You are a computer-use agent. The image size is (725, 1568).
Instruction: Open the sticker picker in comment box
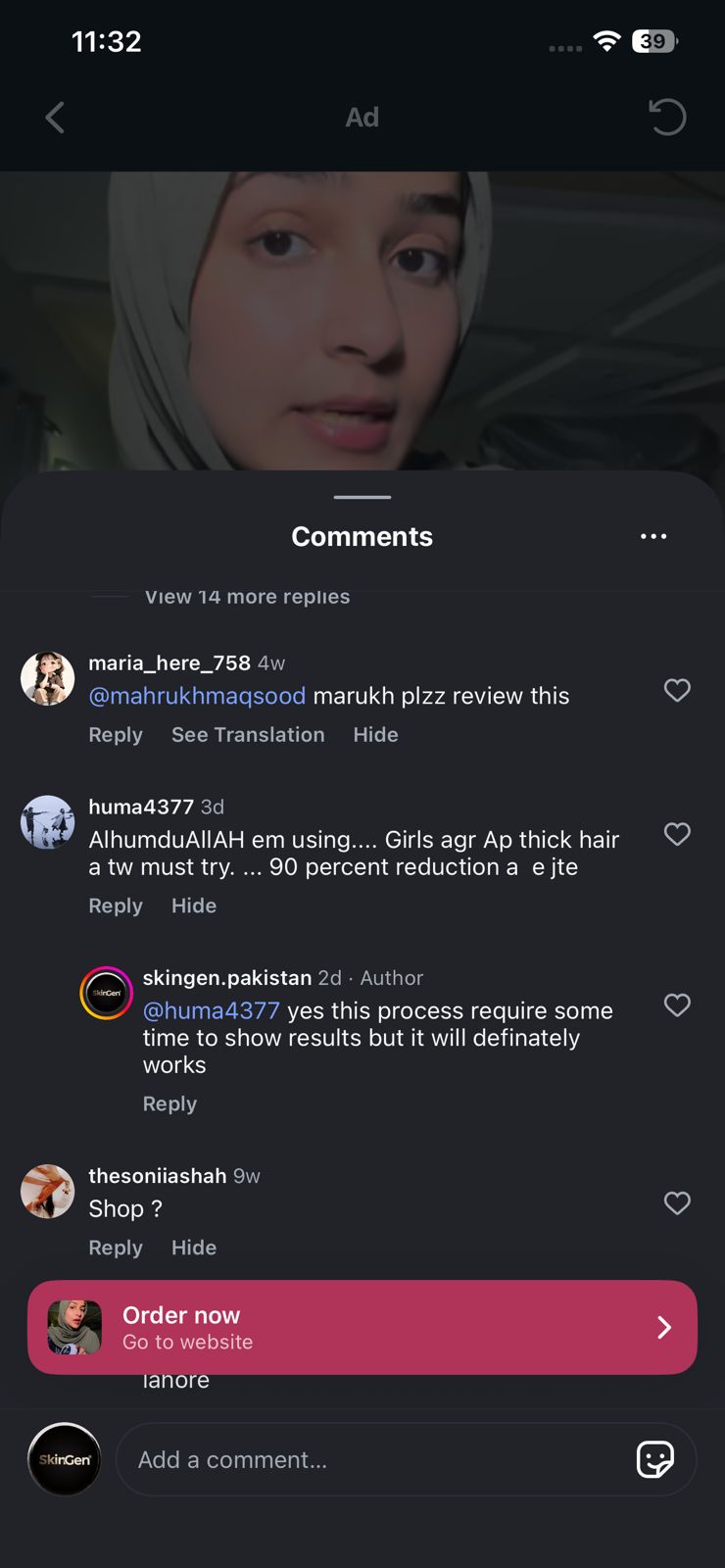pos(654,1459)
